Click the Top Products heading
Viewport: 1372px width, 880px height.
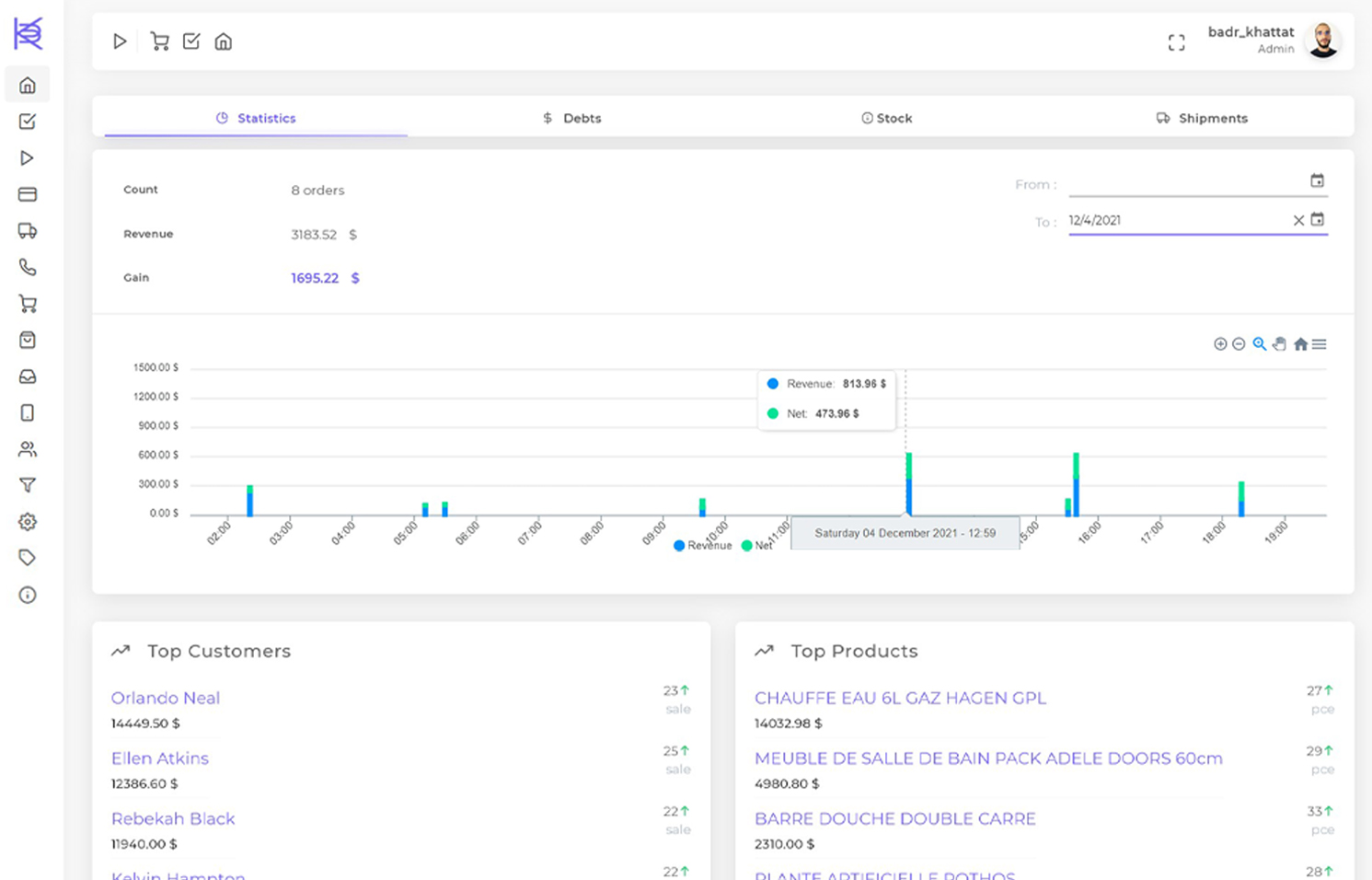click(854, 651)
